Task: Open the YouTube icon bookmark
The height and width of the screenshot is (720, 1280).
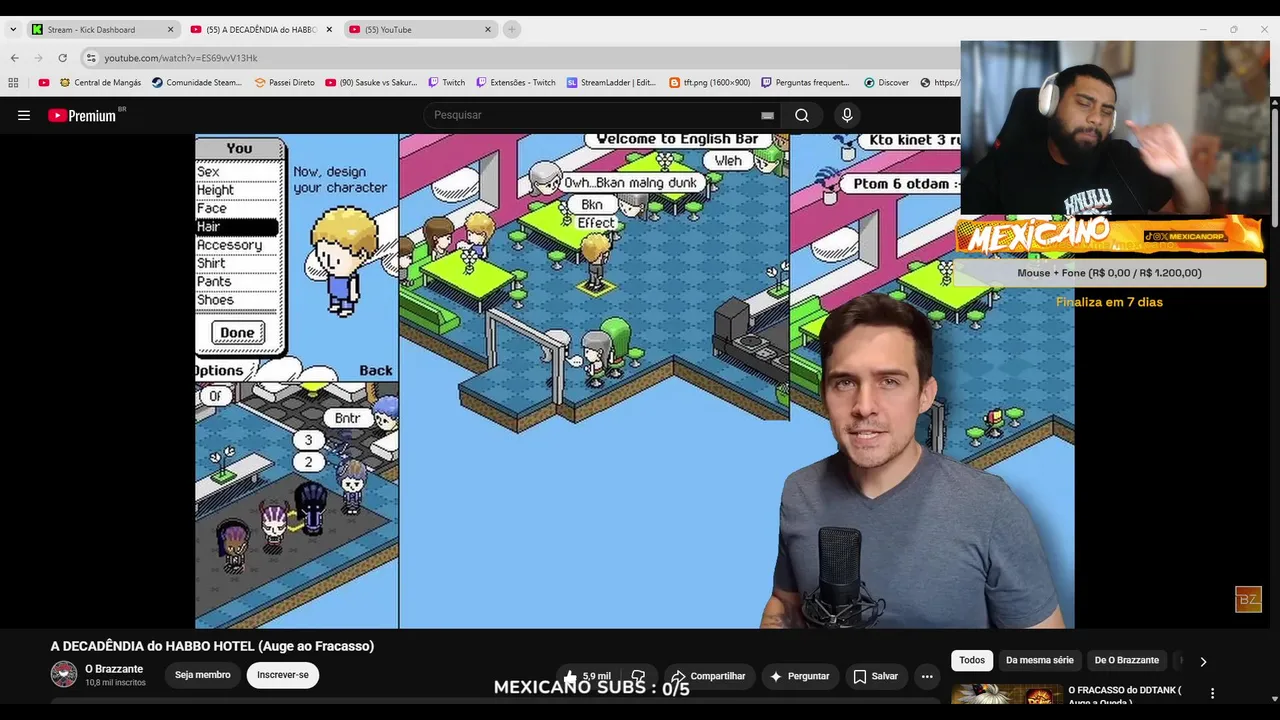Action: (x=44, y=83)
